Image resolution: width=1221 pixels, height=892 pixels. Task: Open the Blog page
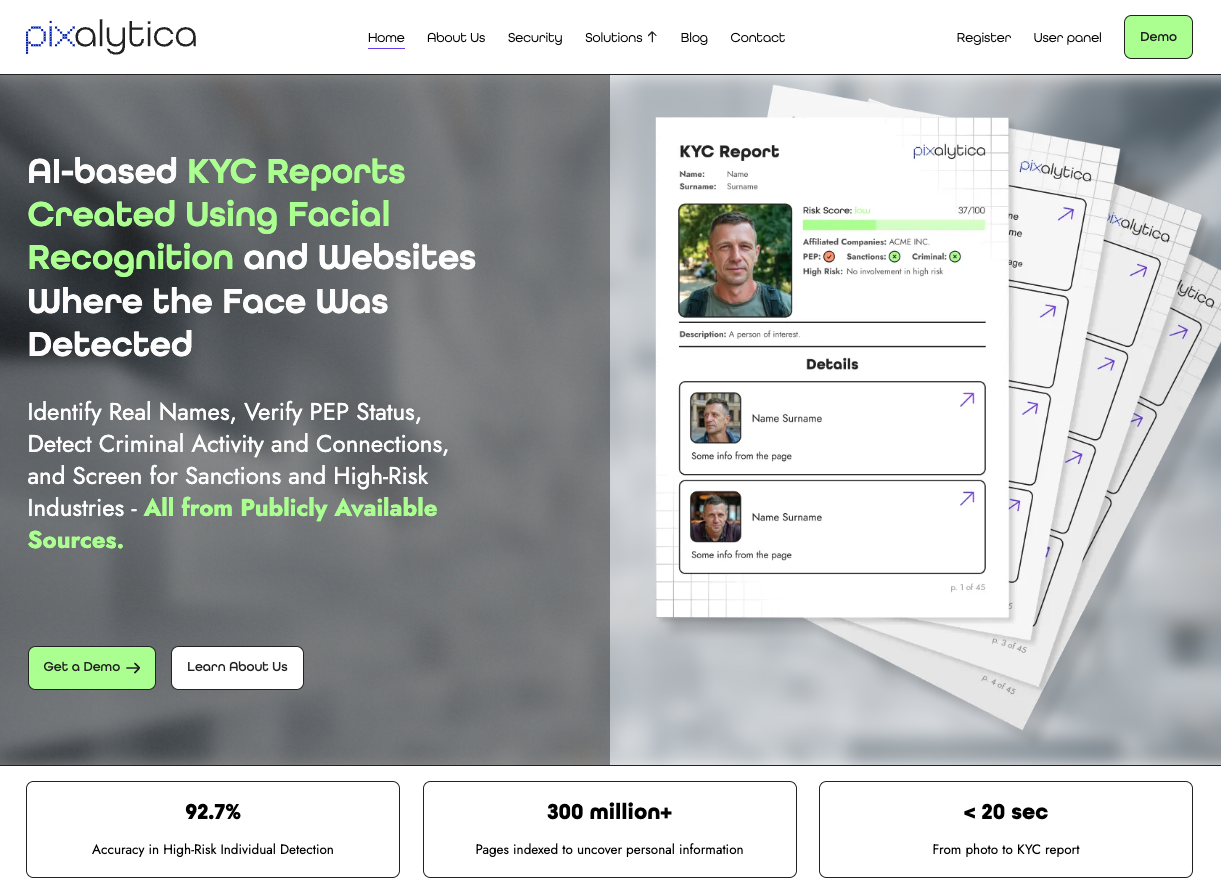click(x=694, y=38)
